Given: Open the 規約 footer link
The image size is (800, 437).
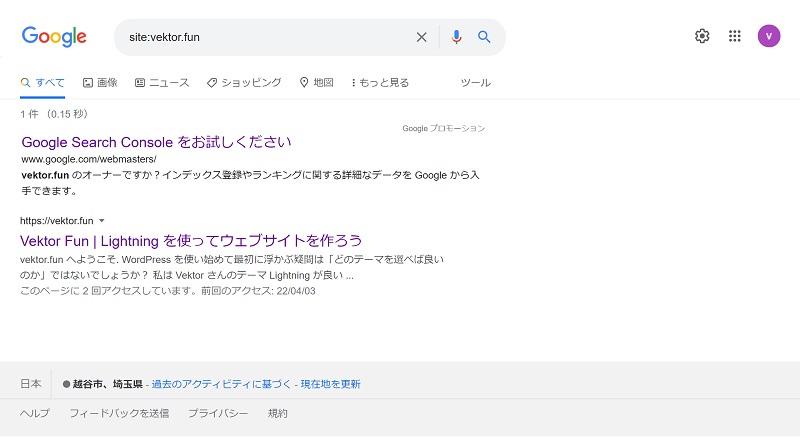Looking at the screenshot, I should click(278, 413).
